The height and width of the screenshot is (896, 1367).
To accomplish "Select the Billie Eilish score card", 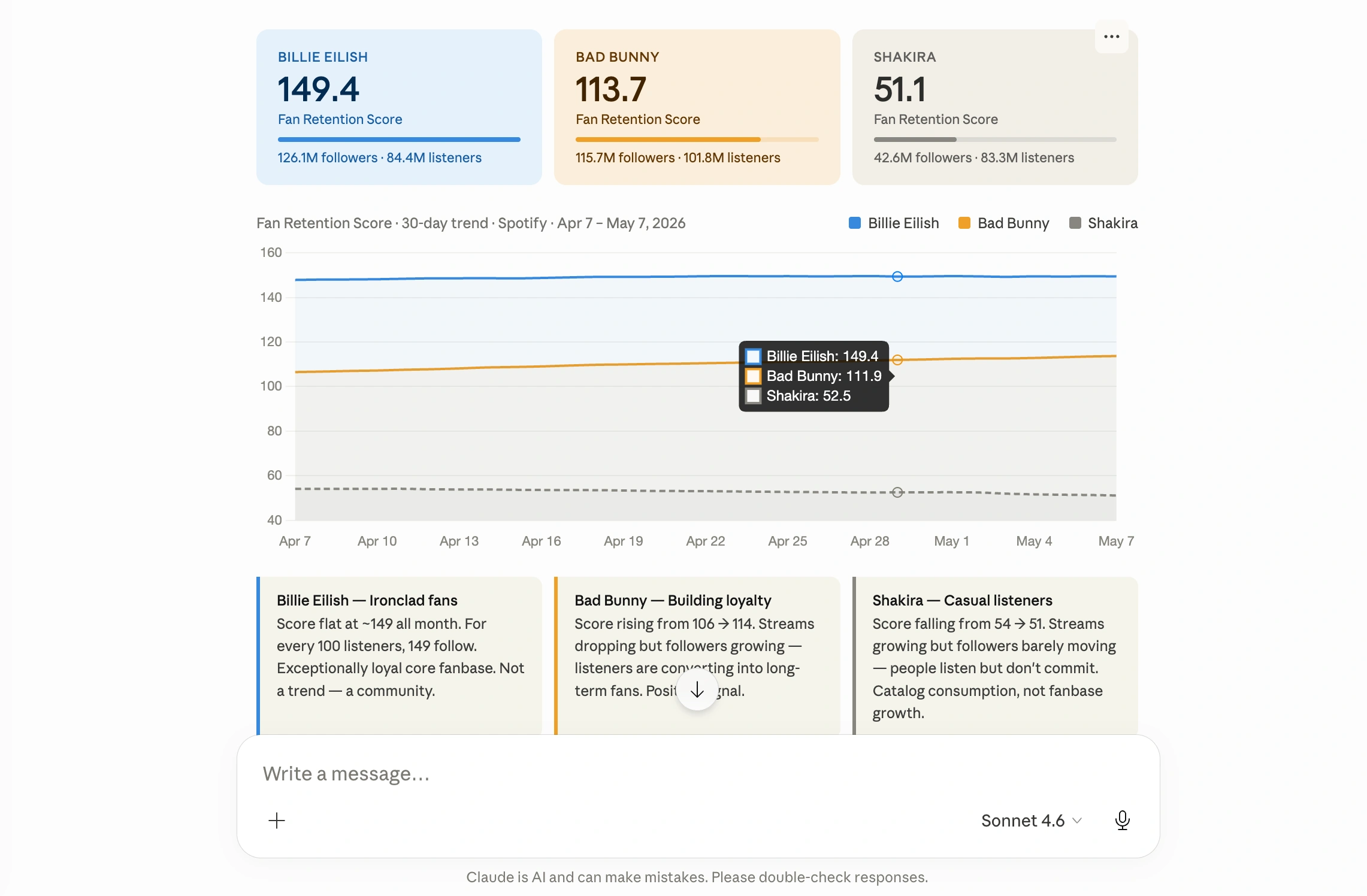I will [x=399, y=107].
